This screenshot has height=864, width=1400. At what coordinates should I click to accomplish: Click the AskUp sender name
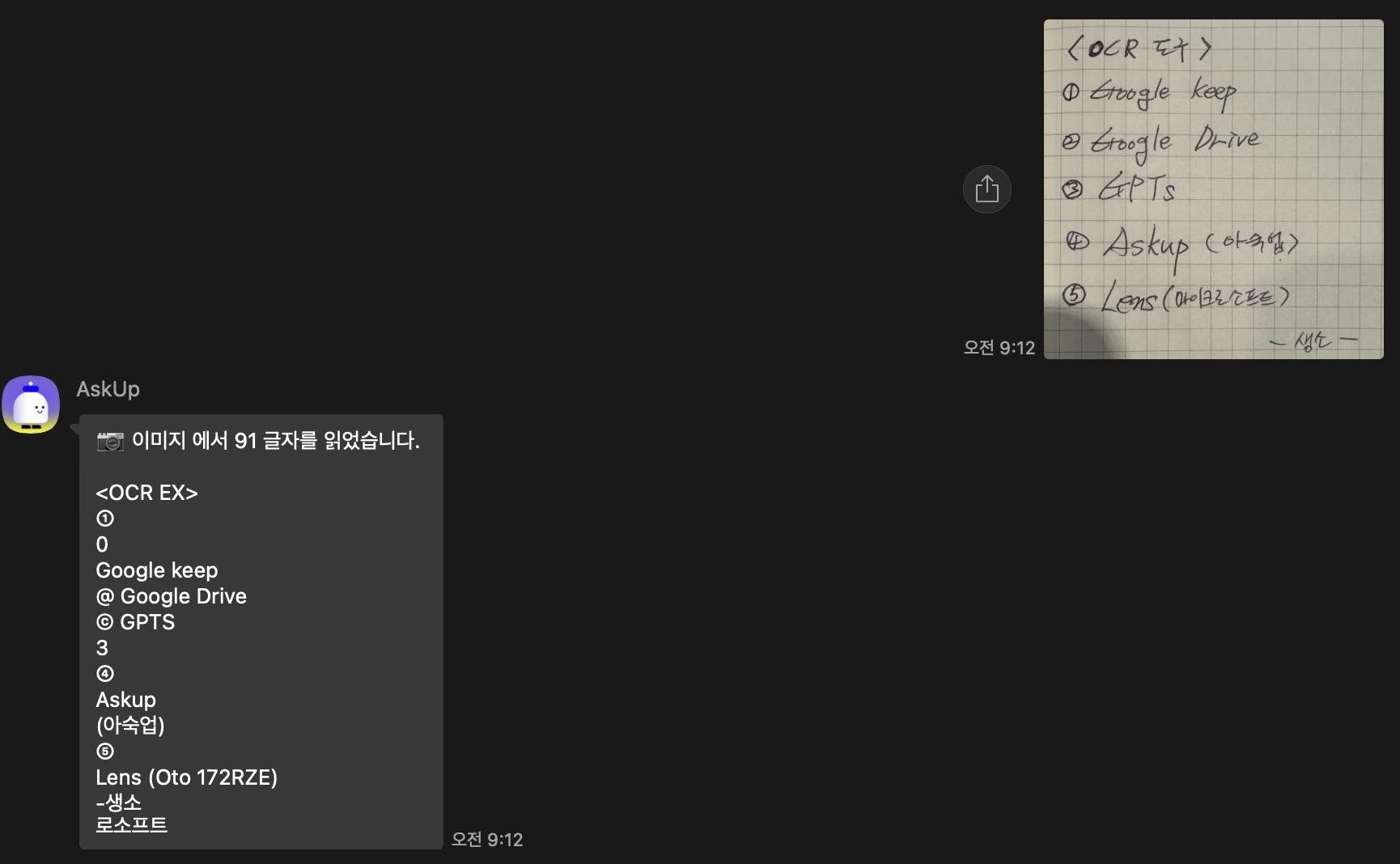click(108, 389)
